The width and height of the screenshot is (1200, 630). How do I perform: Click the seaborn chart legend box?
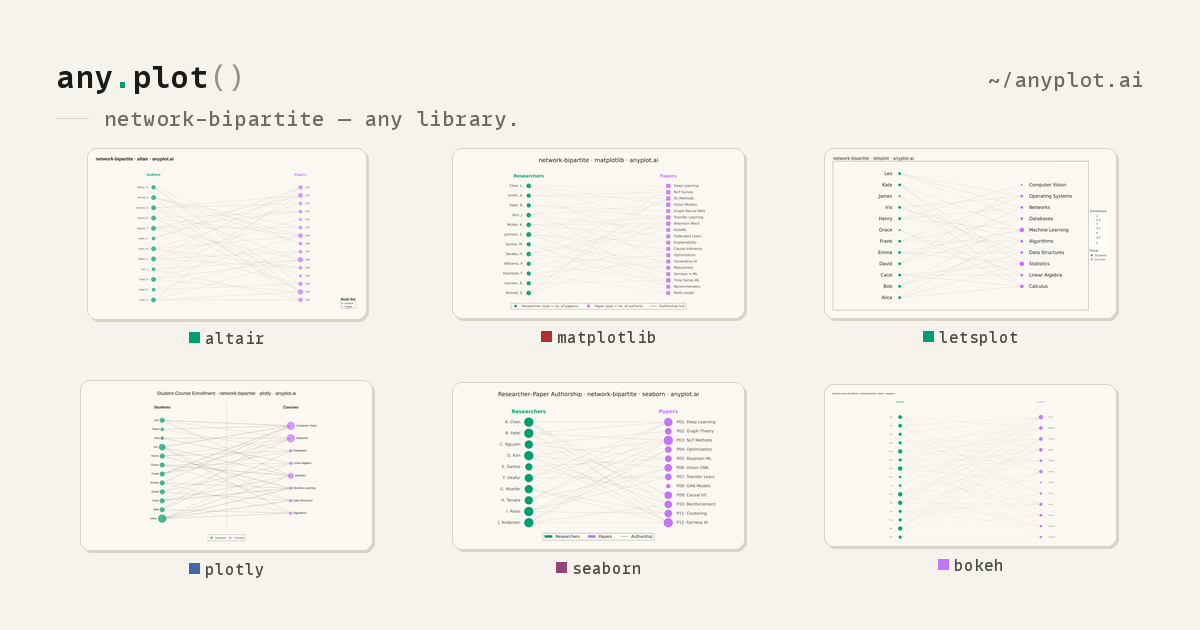(598, 537)
